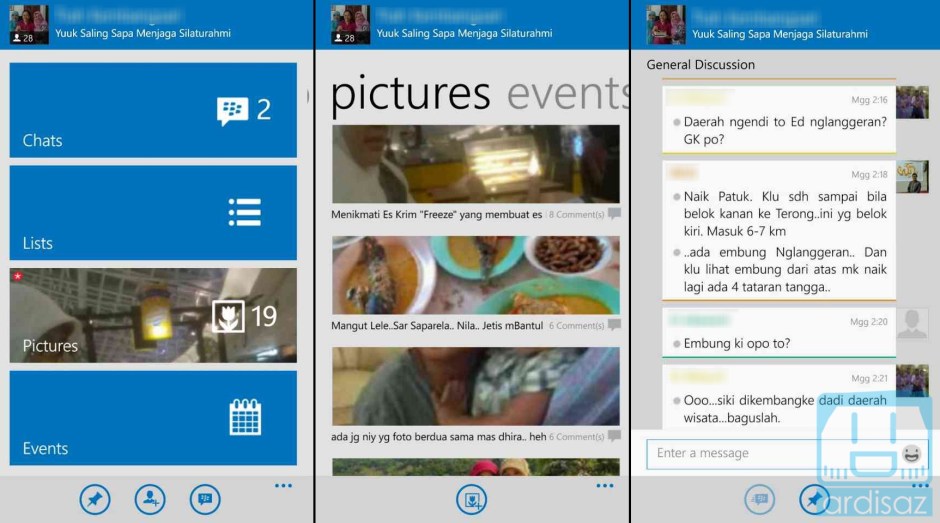Open the Mangut Lele food photo
Screen dimensions: 940x523
pyautogui.click(x=475, y=276)
